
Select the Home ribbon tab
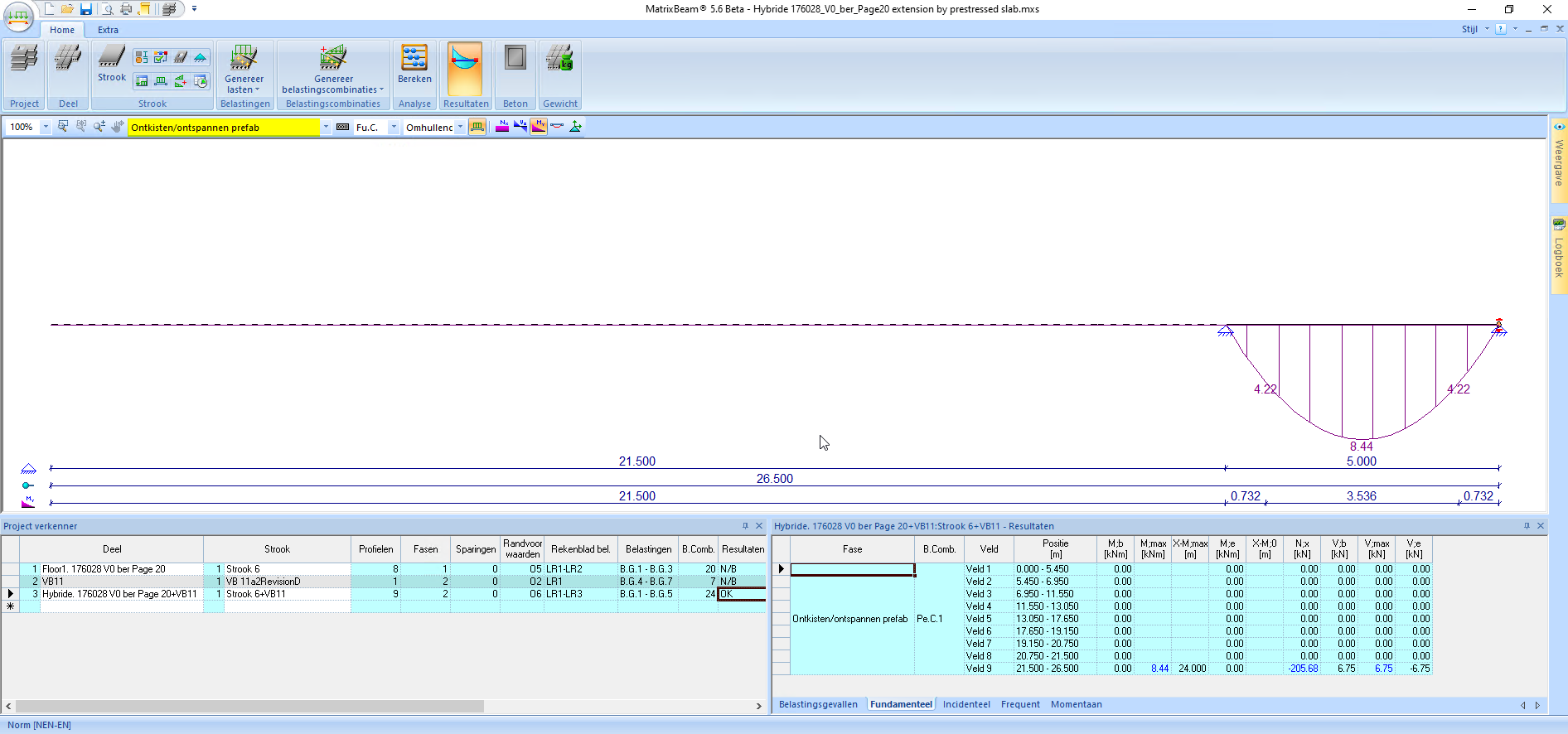[62, 30]
